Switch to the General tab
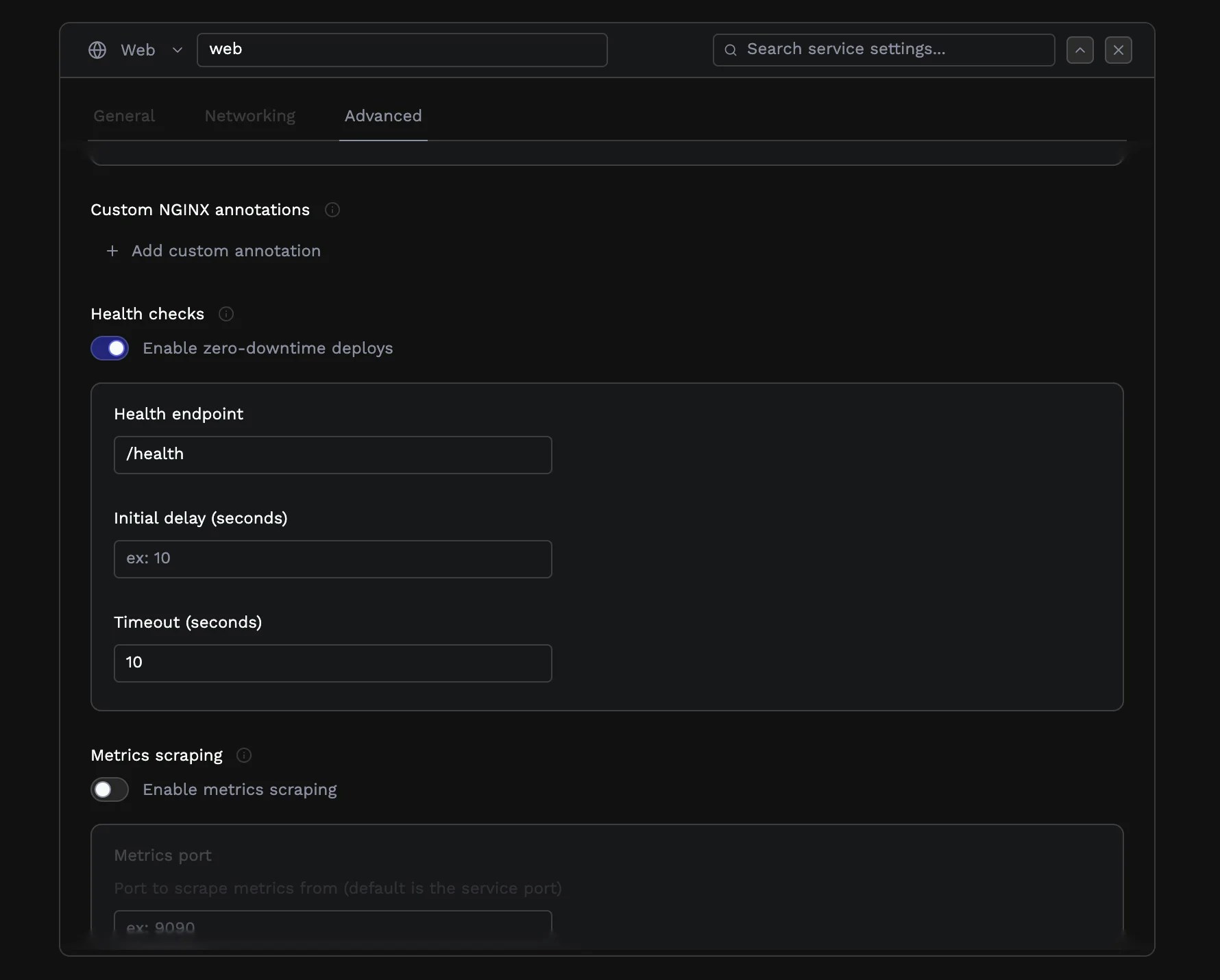The width and height of the screenshot is (1220, 980). [x=123, y=116]
